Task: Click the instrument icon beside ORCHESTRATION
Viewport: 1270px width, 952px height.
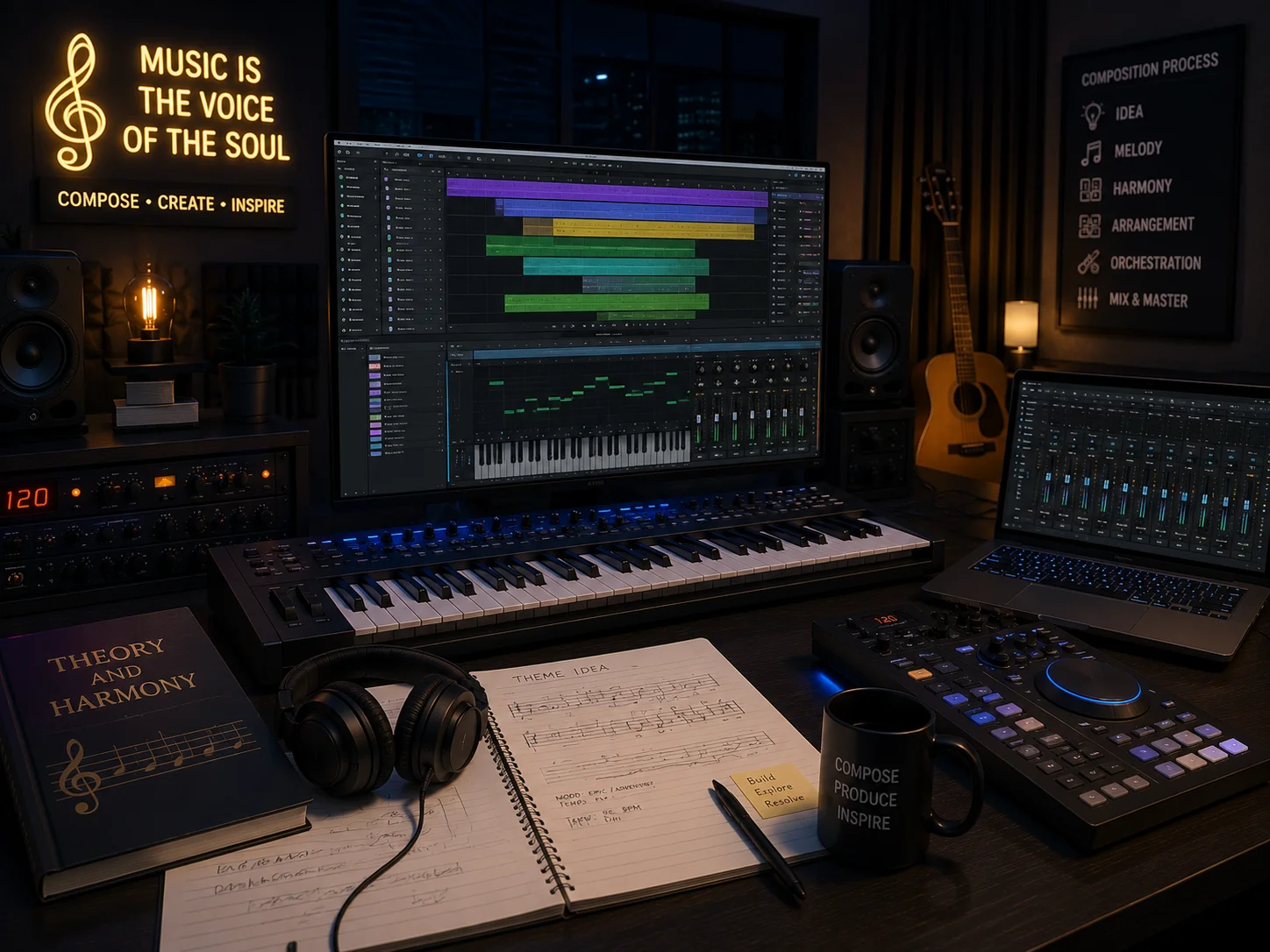Action: click(1088, 262)
